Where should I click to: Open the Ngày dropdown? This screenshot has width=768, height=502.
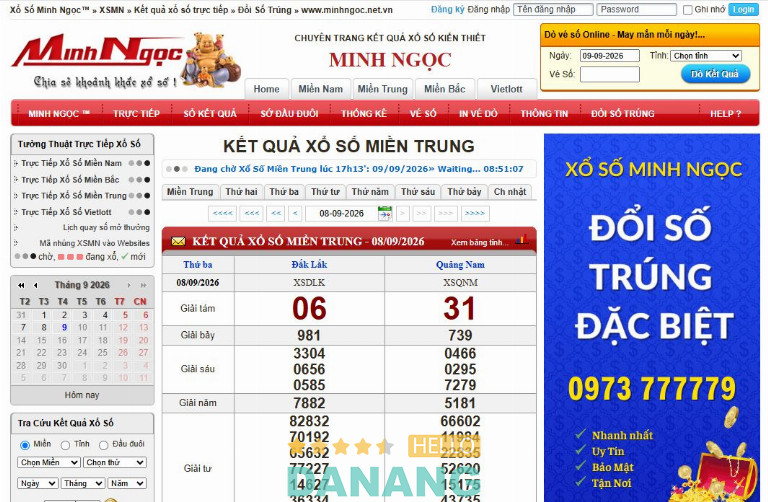tap(38, 483)
